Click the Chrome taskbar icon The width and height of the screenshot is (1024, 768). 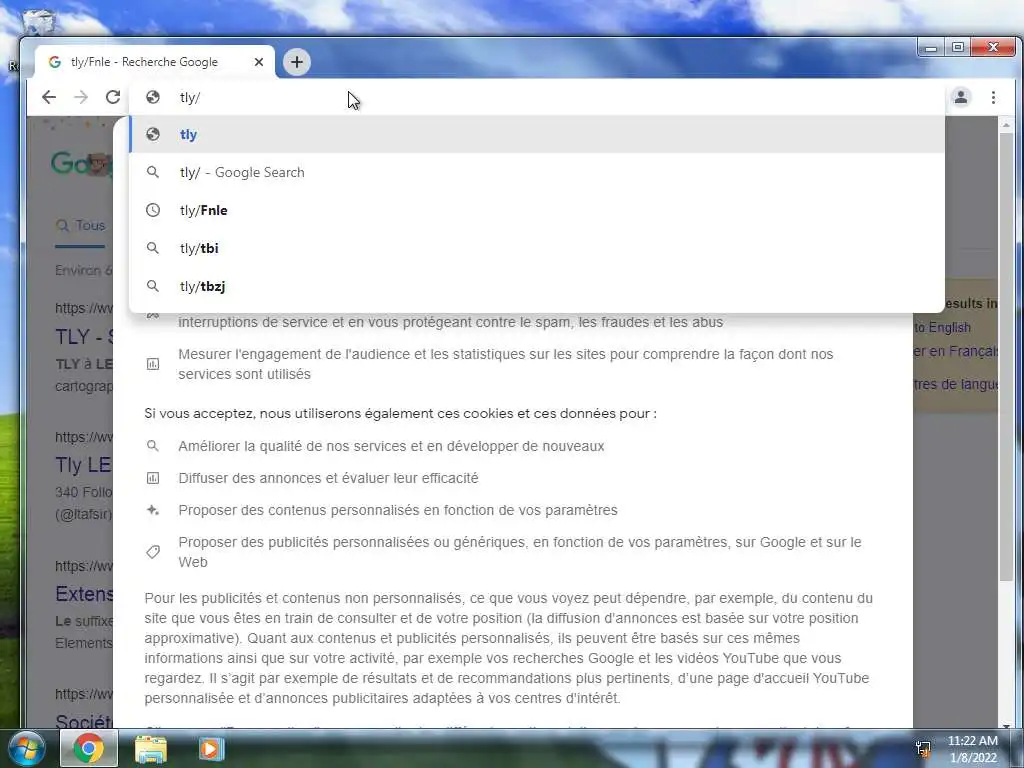[x=89, y=748]
